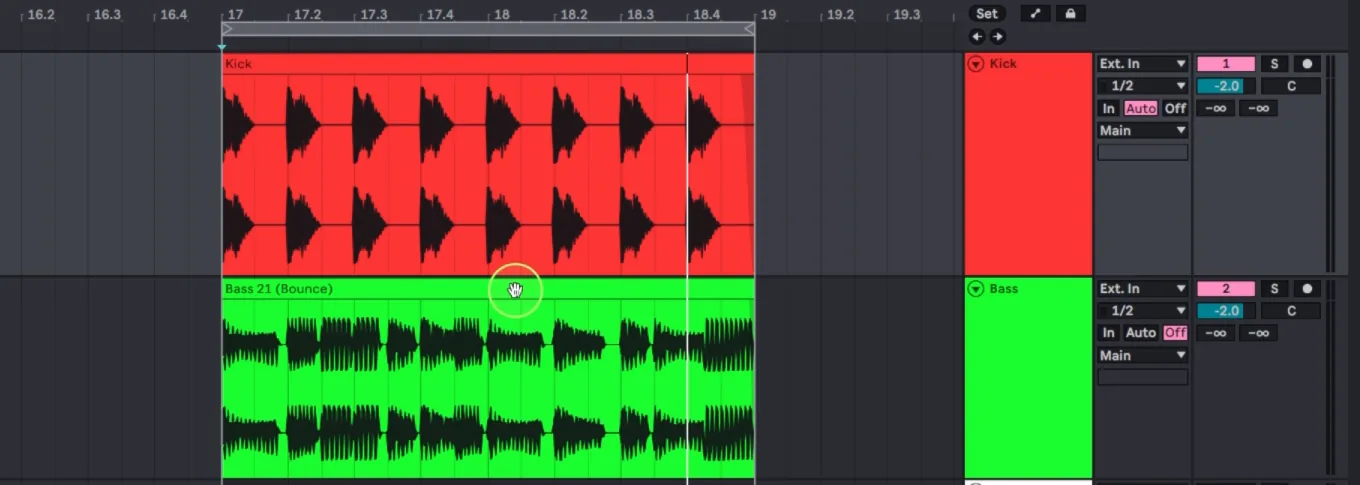Toggle the Lock Envelopes padlock icon
This screenshot has width=1360, height=485.
(x=1070, y=14)
